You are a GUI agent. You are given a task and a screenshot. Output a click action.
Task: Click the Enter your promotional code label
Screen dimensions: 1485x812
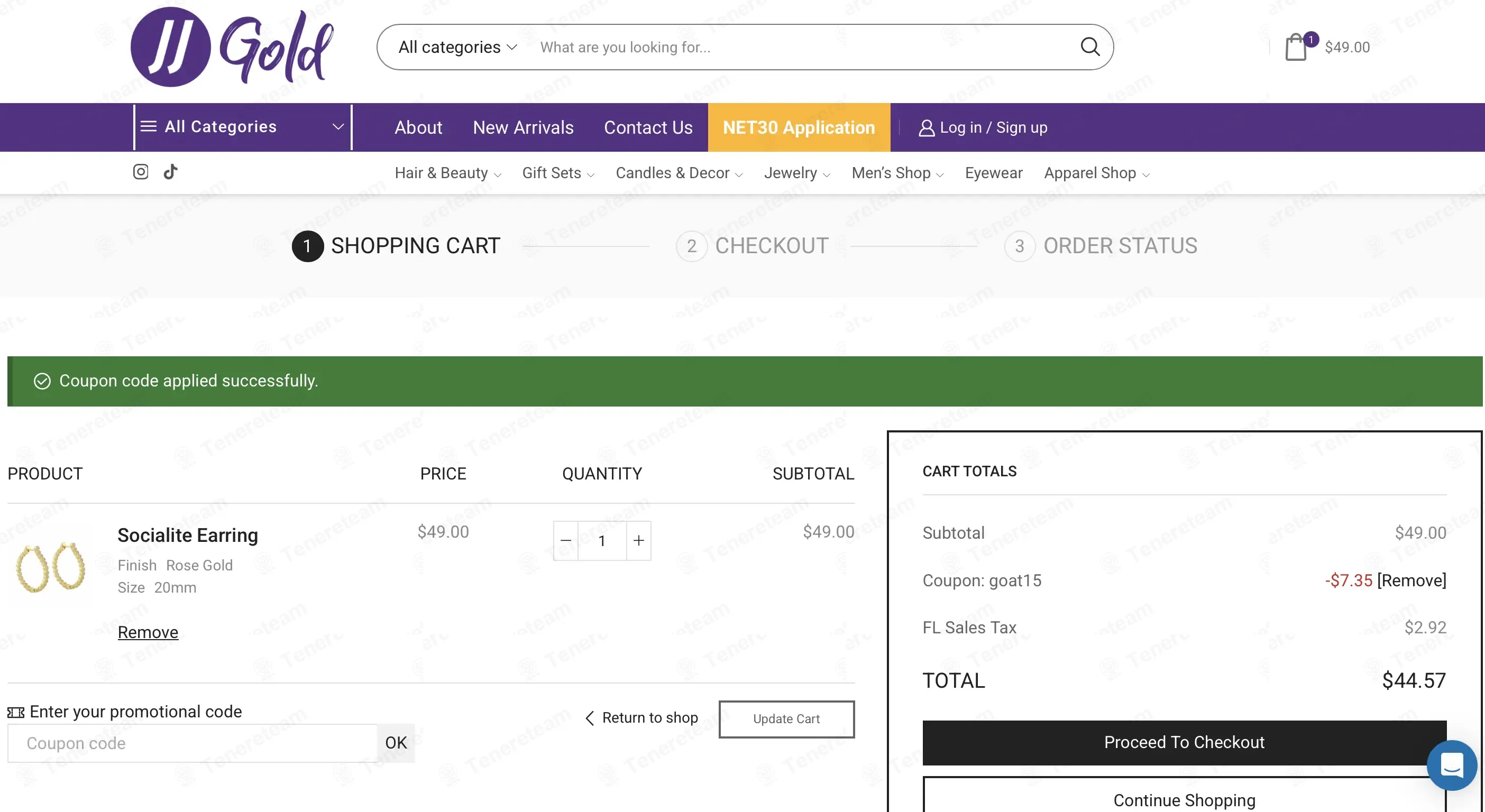(135, 712)
